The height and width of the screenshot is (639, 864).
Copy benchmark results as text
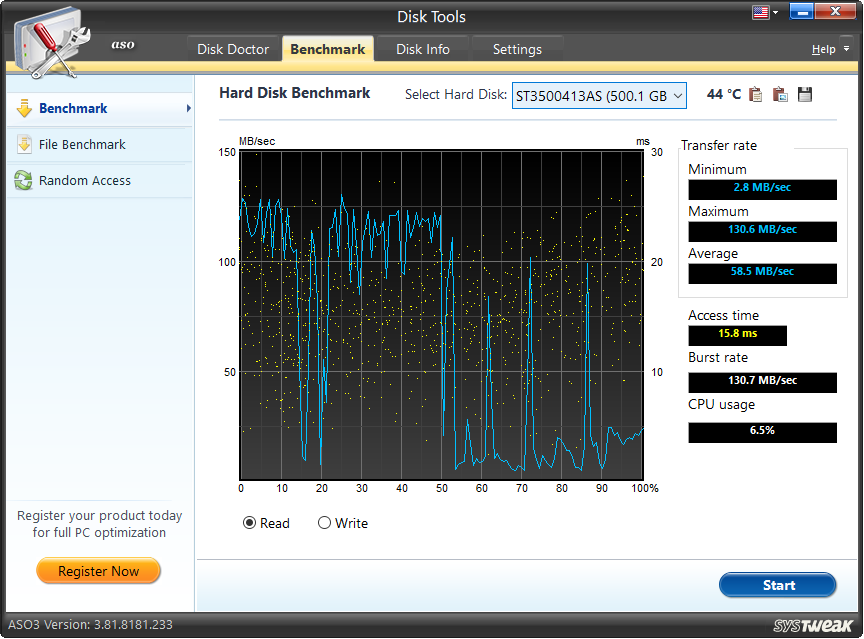tap(757, 93)
